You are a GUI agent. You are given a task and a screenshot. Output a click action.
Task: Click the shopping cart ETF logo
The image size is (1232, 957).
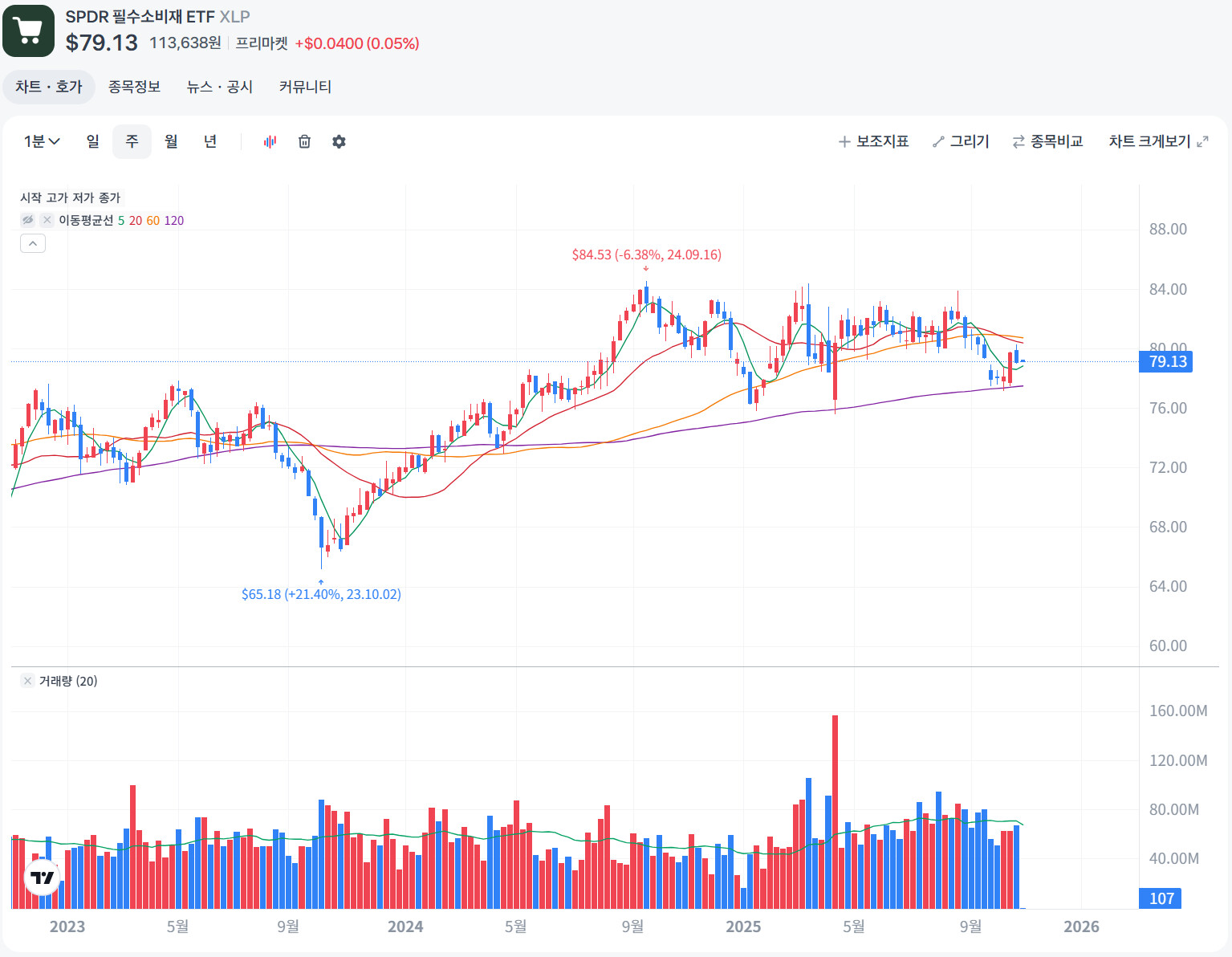(29, 31)
